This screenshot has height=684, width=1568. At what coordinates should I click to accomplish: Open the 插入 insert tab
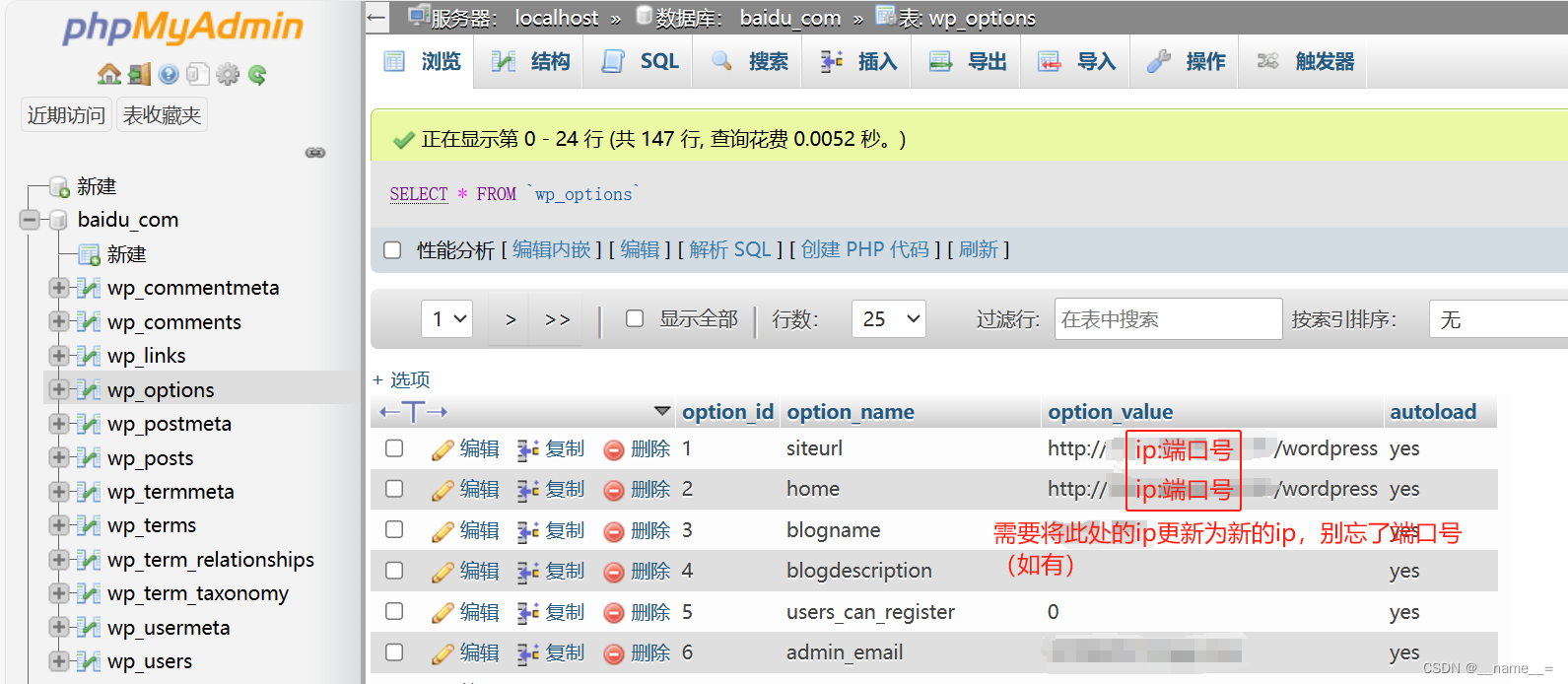click(x=858, y=61)
